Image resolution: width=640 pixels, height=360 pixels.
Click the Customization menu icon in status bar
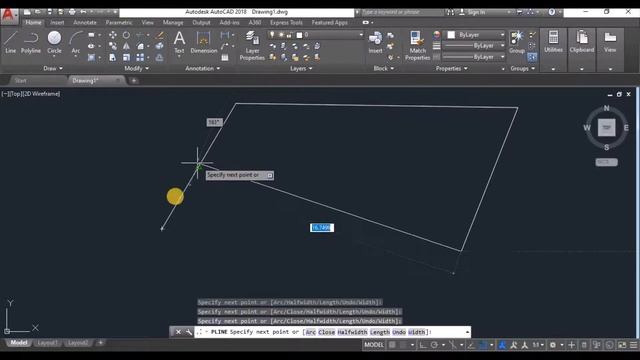[x=633, y=345]
